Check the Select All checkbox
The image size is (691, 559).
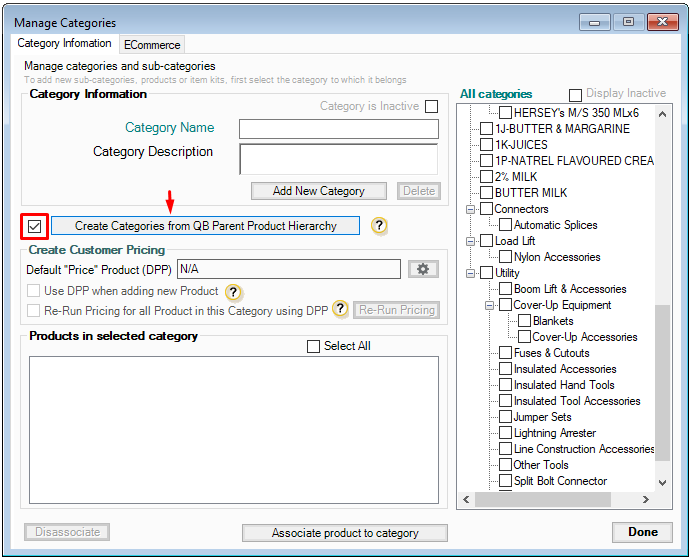click(314, 346)
